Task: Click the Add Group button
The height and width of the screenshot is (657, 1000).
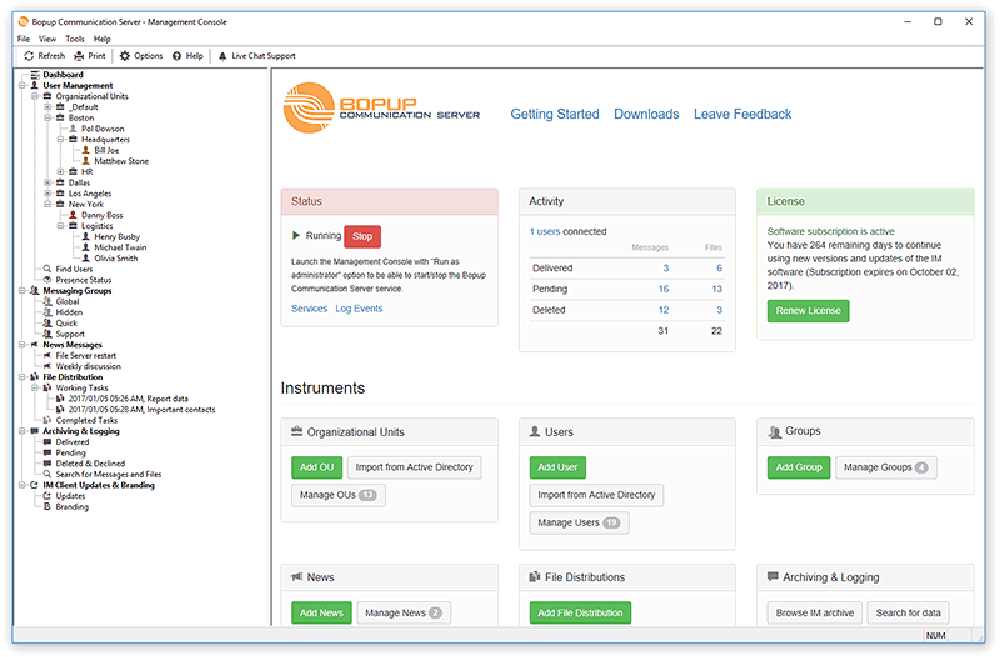Action: pyautogui.click(x=799, y=467)
